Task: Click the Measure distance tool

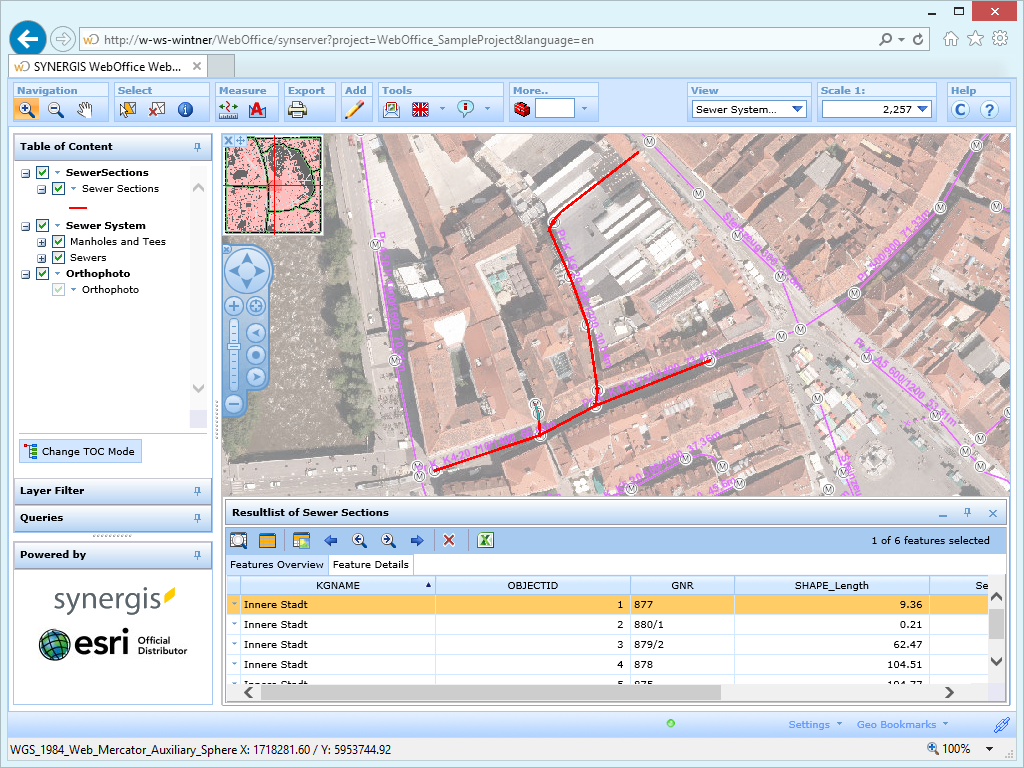Action: tap(230, 110)
